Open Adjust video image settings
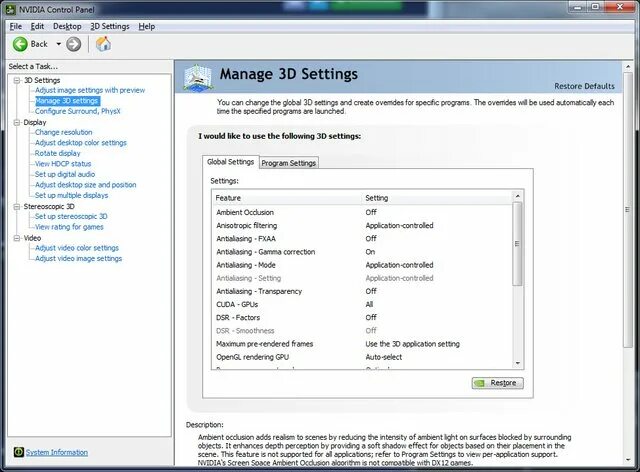This screenshot has width=640, height=472. (x=78, y=258)
